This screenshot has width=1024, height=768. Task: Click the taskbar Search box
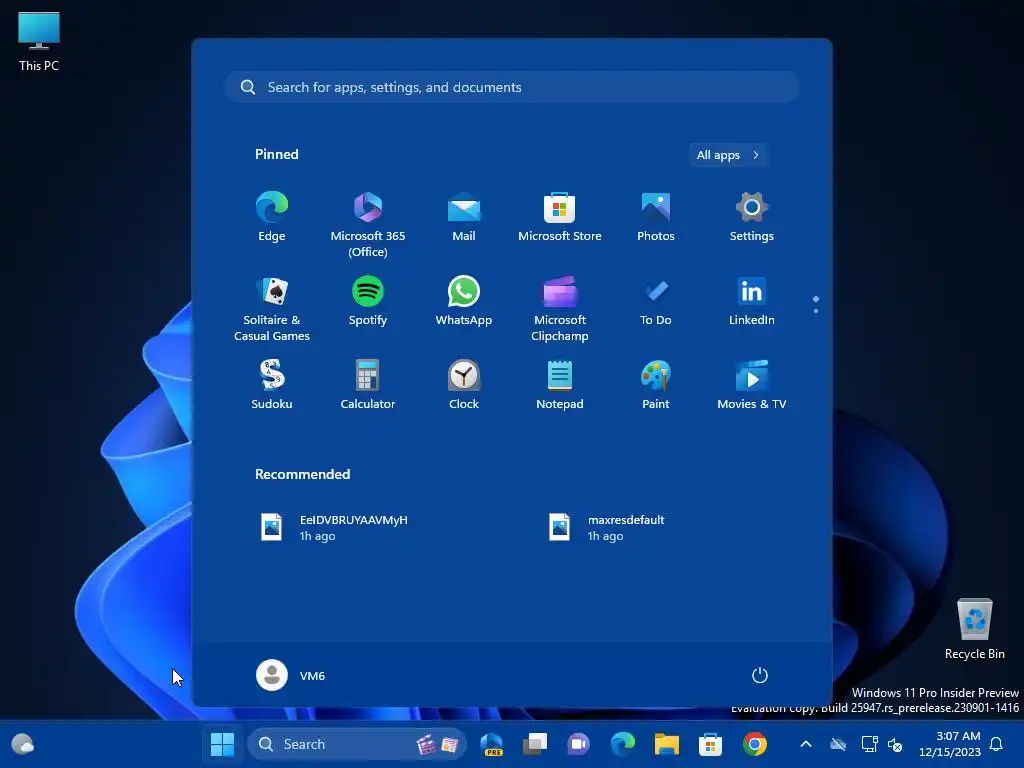[x=357, y=744]
